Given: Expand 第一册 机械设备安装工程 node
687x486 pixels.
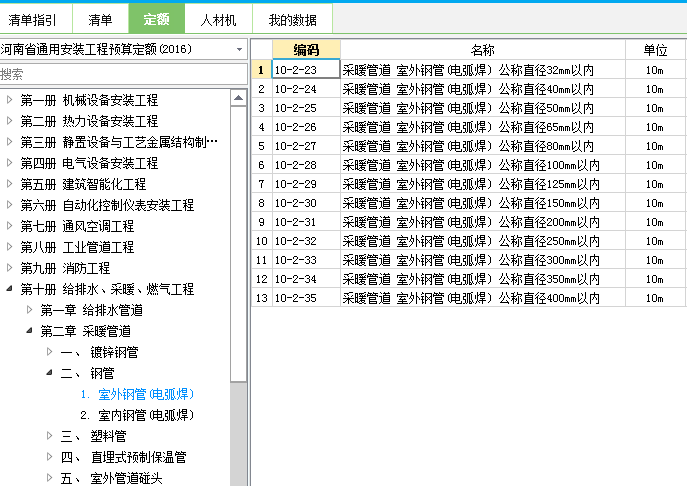Looking at the screenshot, I should click(x=9, y=100).
